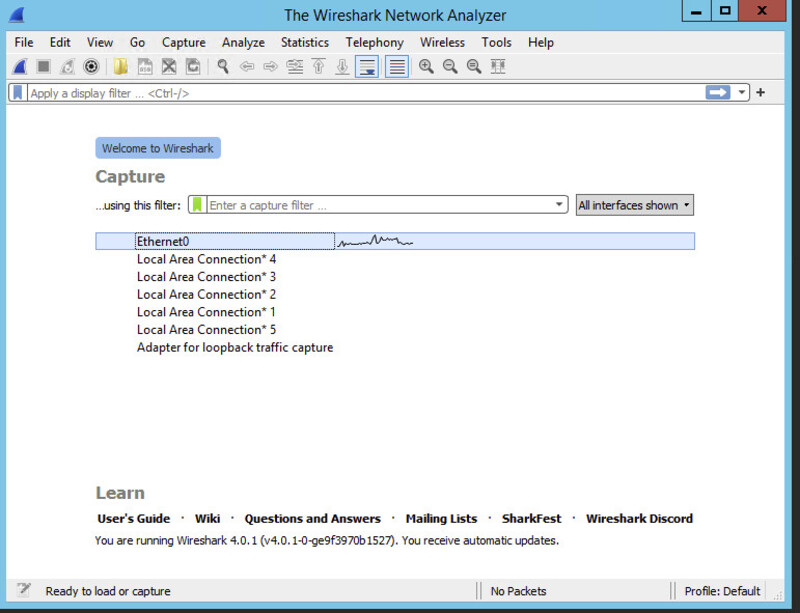This screenshot has width=800, height=613.
Task: Start capturing packets with shark fin icon
Action: [x=19, y=67]
